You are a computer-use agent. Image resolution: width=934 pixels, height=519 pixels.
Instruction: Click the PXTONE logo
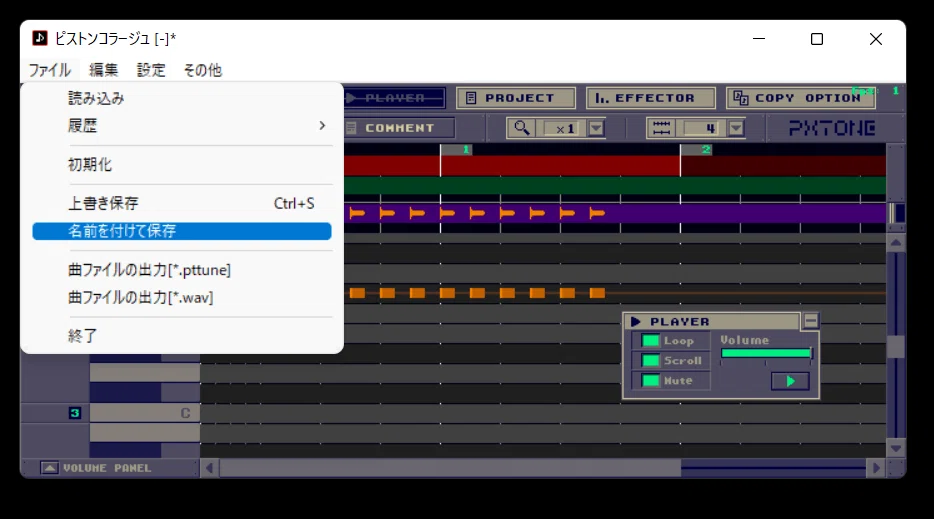pyautogui.click(x=832, y=128)
